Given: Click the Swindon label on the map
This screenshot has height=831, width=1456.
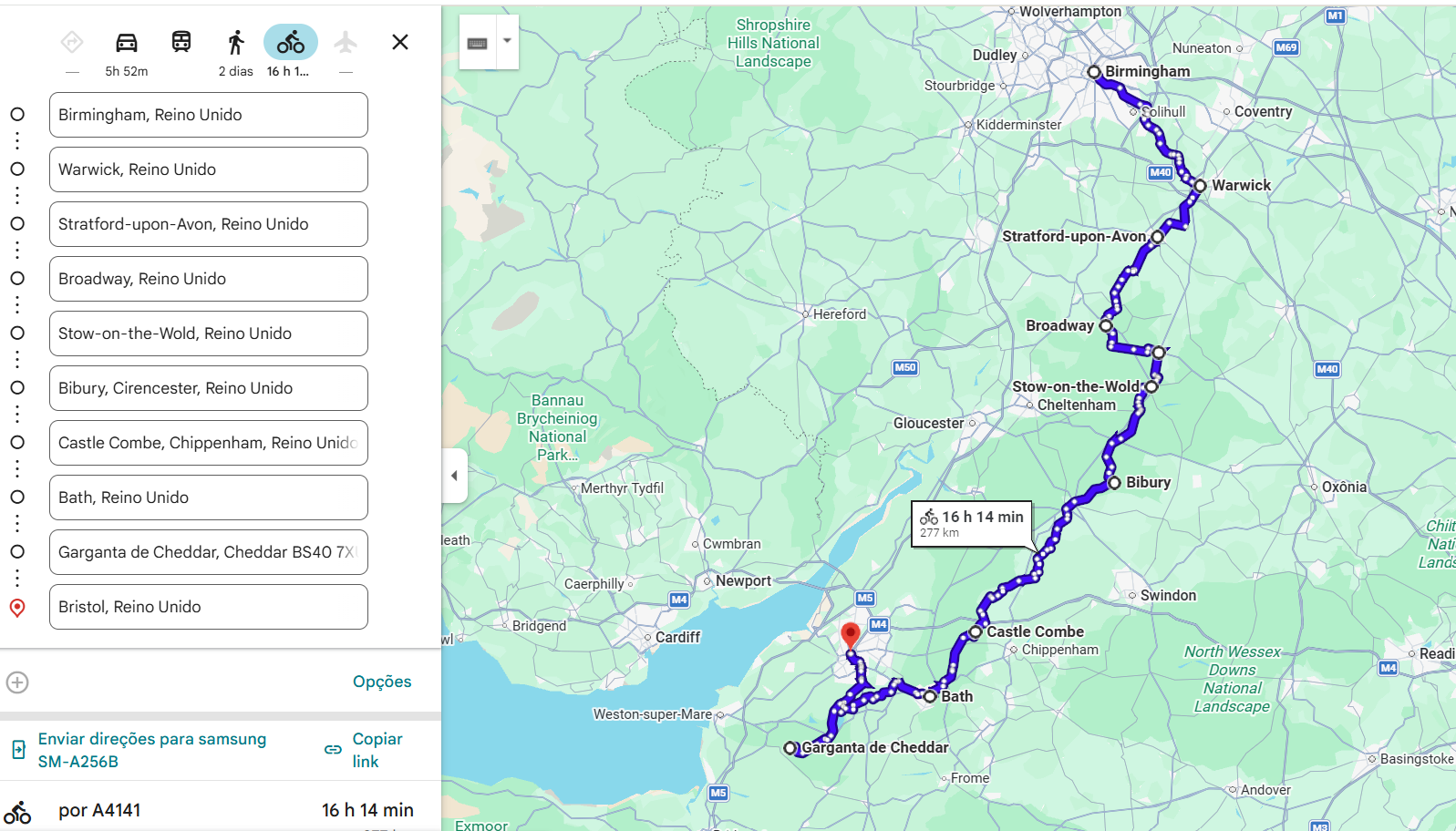Looking at the screenshot, I should [1168, 596].
